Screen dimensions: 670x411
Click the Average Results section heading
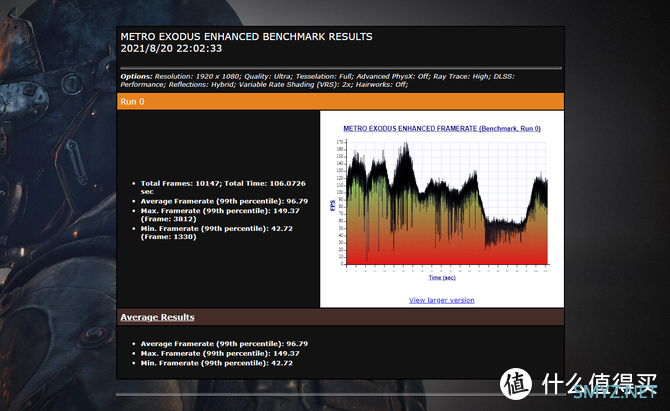pos(158,317)
